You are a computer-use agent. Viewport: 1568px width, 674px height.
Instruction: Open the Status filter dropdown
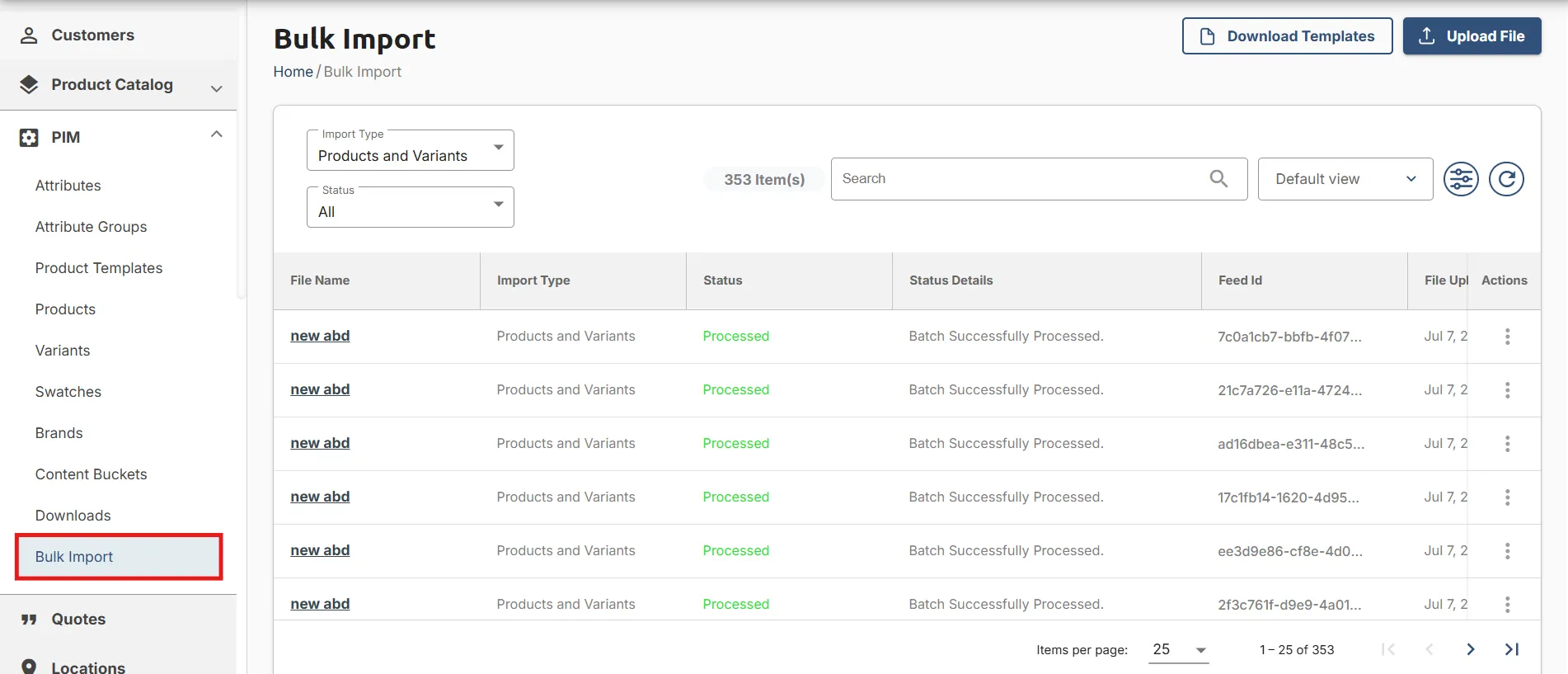click(411, 207)
